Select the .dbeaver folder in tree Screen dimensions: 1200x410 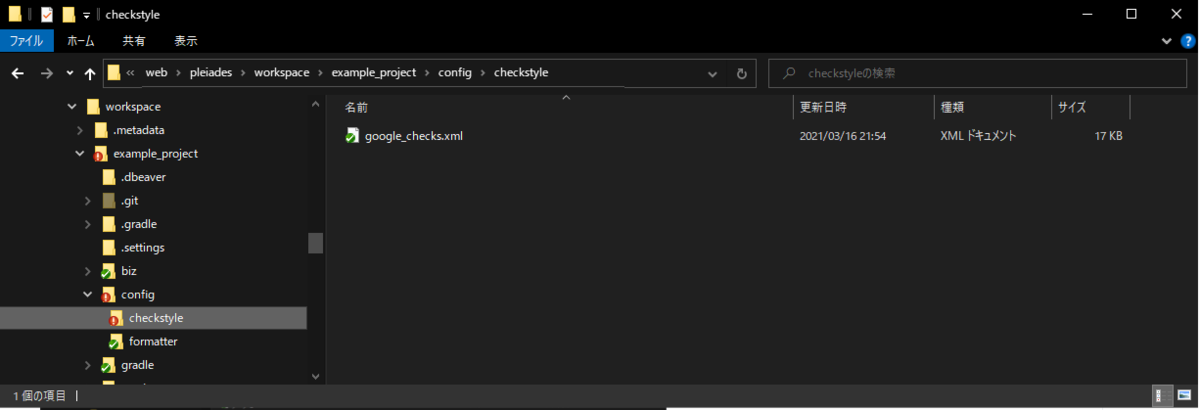[x=143, y=177]
